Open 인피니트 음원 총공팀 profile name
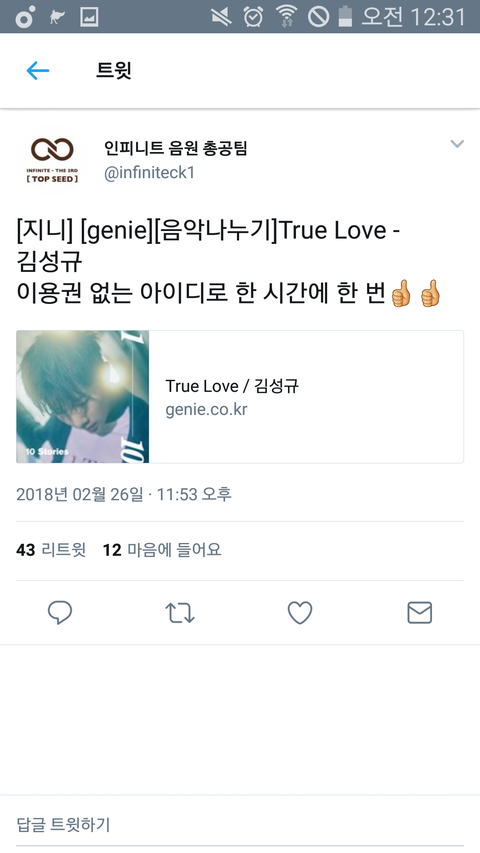Image resolution: width=480 pixels, height=853 pixels. coord(176,147)
